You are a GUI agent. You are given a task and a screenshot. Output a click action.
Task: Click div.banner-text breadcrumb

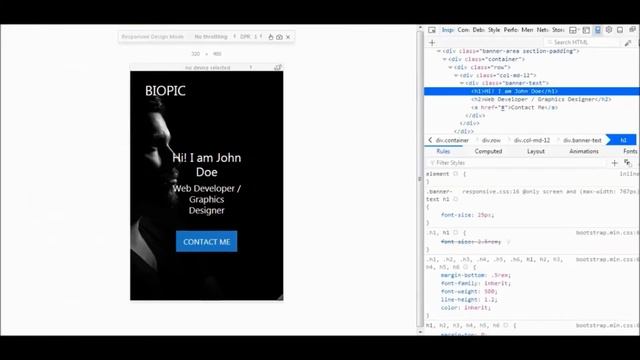click(x=582, y=140)
